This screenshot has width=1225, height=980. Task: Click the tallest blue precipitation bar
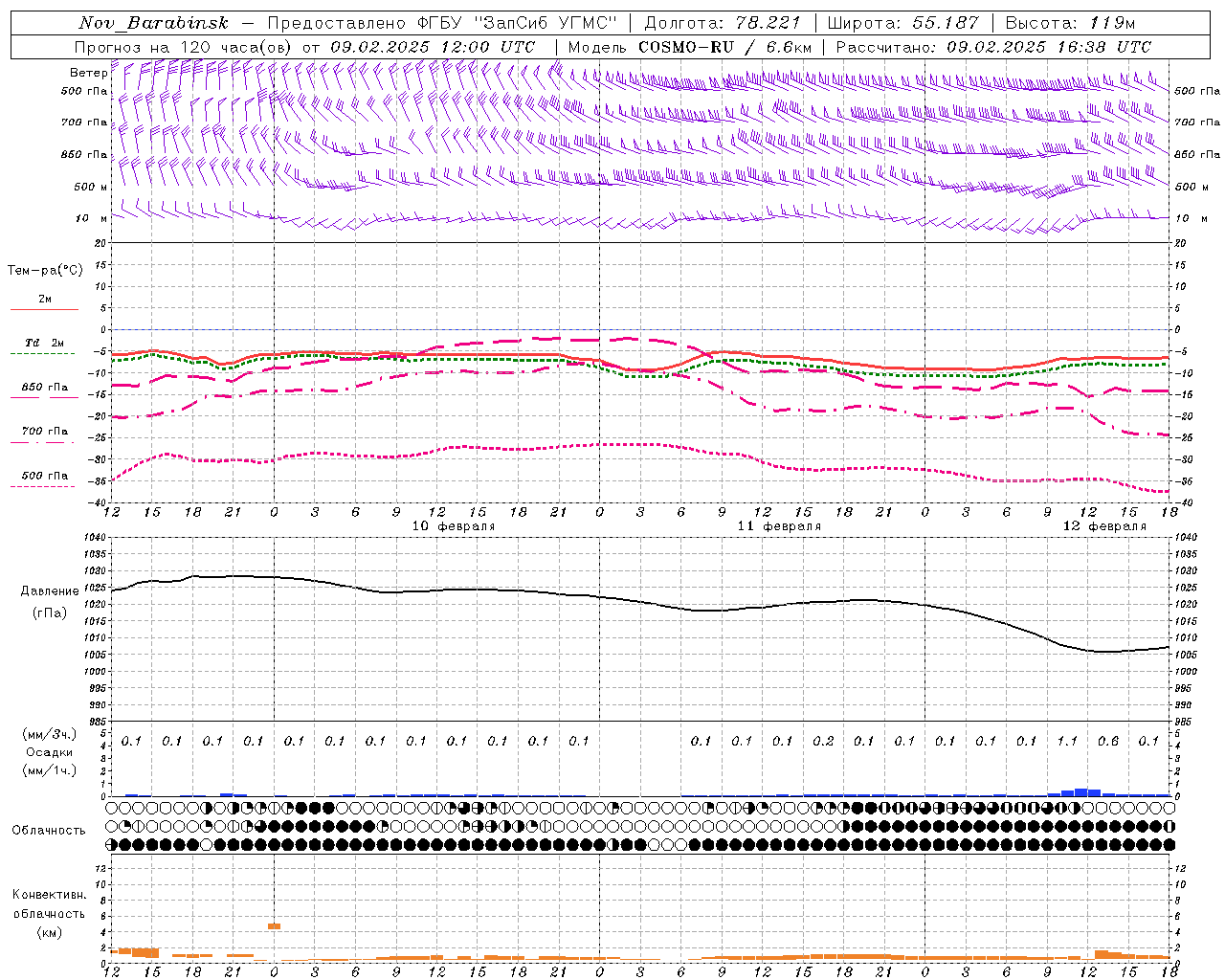click(x=1081, y=792)
